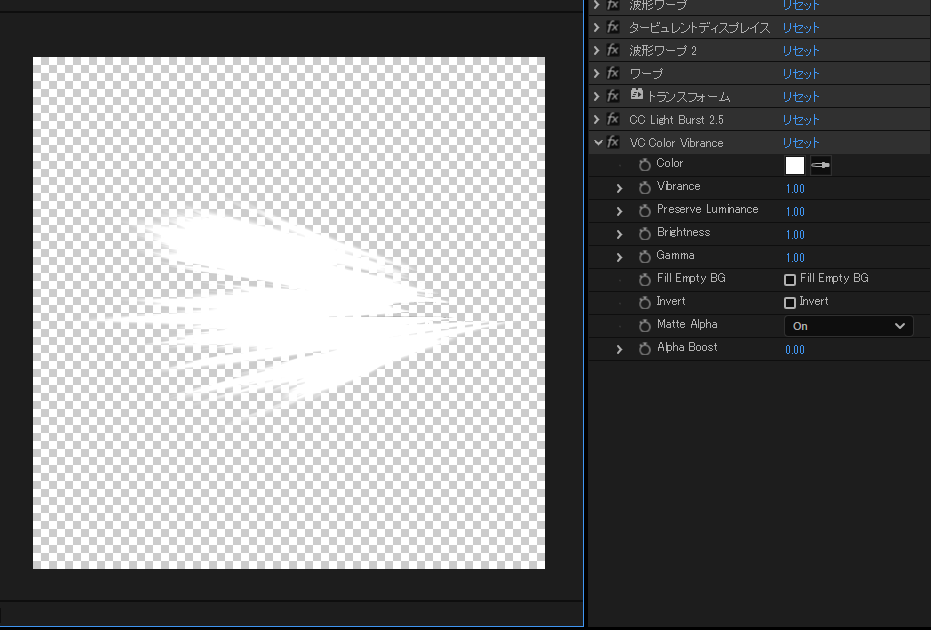Viewport: 931px width, 630px height.
Task: Click the Alpha Boost value 0.00
Action: 795,350
